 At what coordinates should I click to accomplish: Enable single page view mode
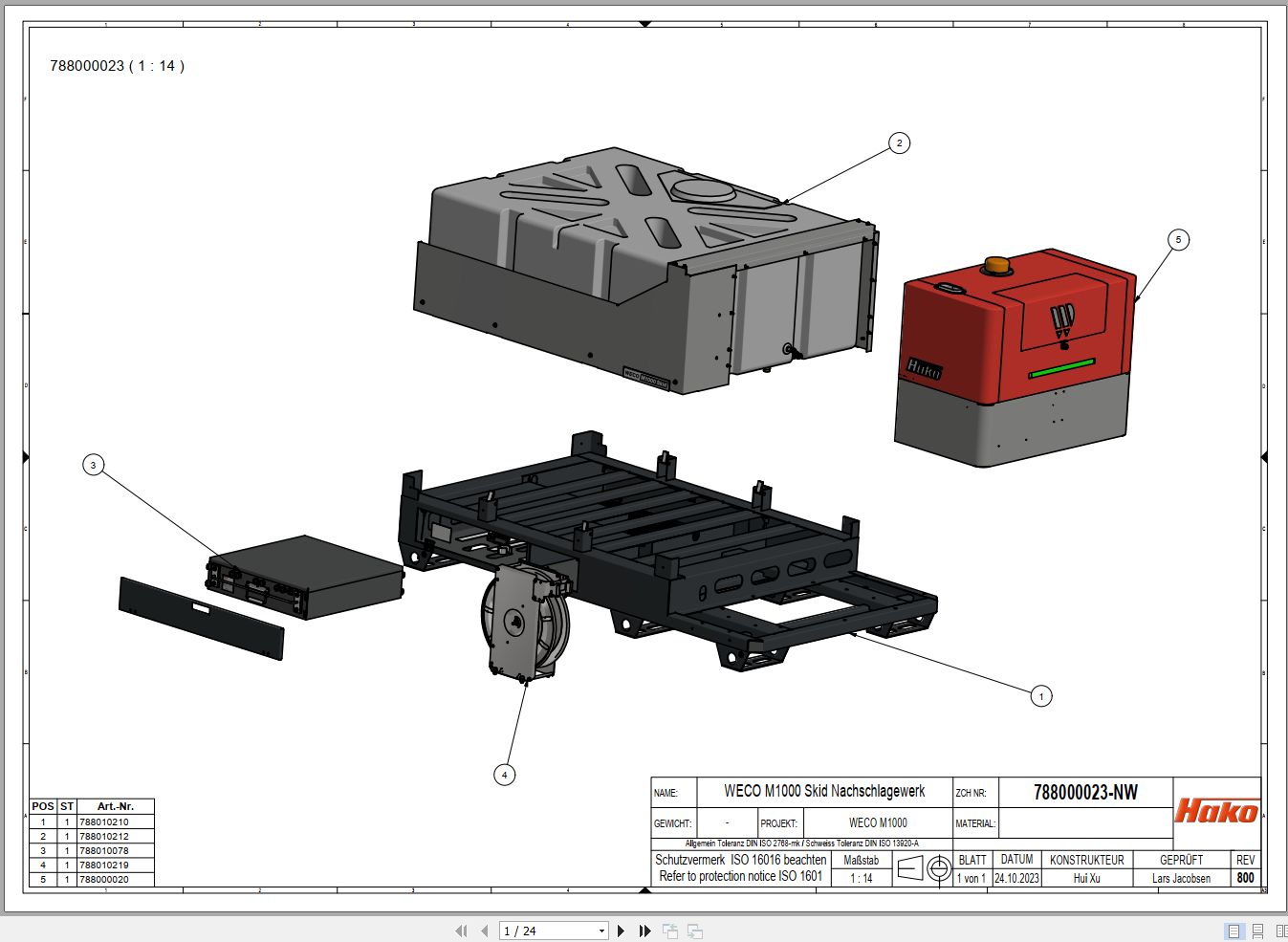coord(1233,931)
